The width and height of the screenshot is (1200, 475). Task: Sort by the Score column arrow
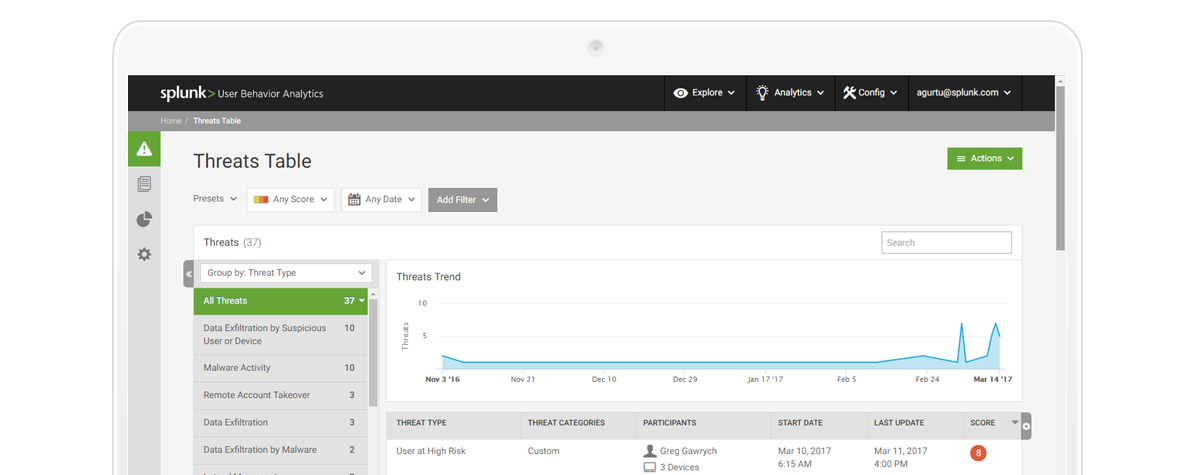pos(1014,423)
